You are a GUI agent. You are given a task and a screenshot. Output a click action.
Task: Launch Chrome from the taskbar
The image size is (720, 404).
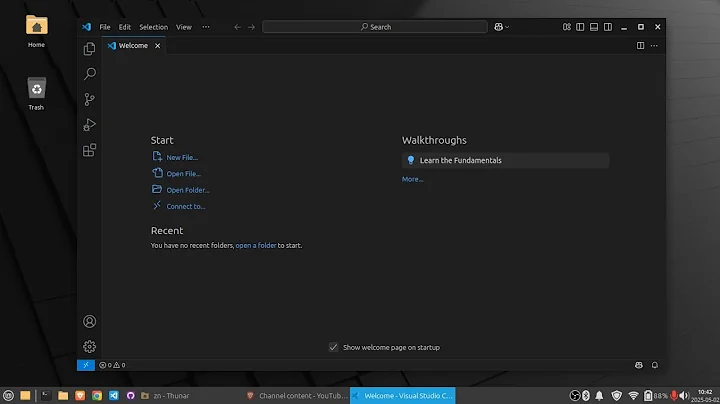point(97,395)
